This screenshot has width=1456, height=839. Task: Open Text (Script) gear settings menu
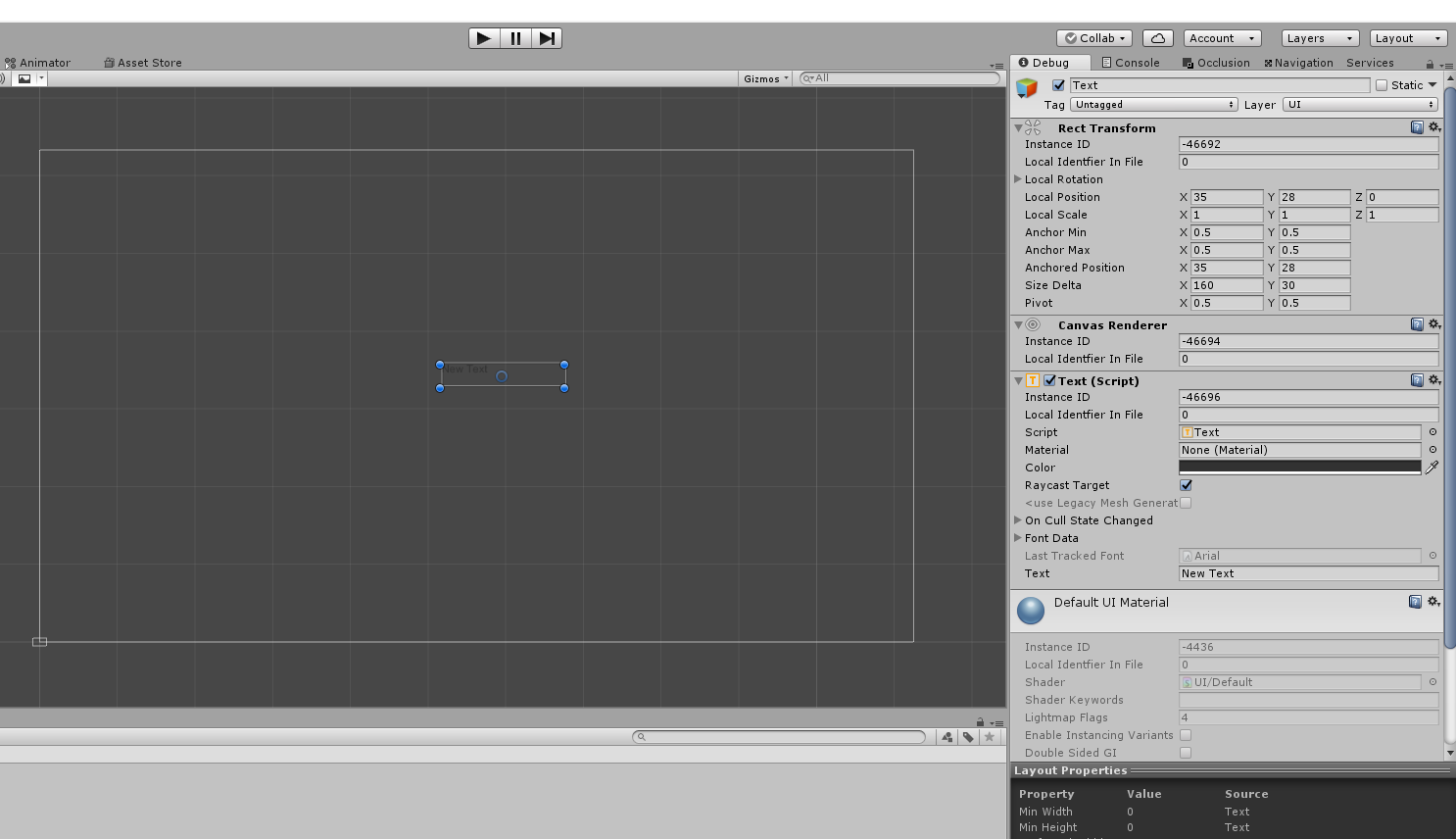pyautogui.click(x=1433, y=380)
